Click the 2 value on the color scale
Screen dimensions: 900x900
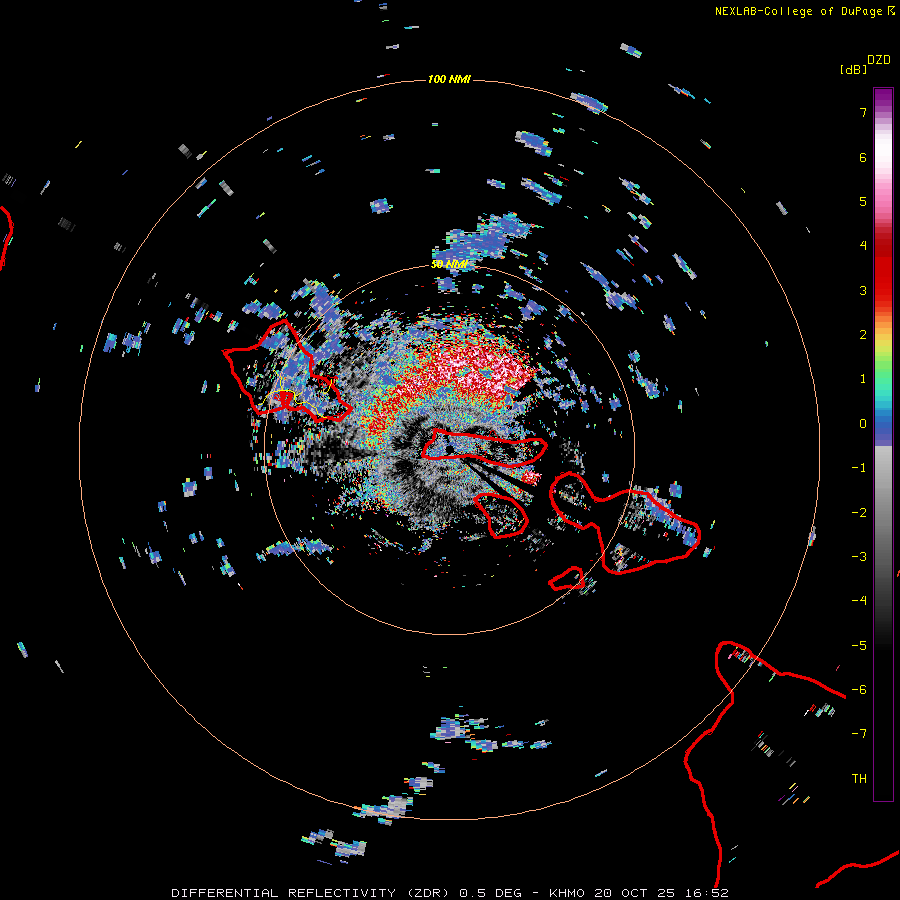pos(863,335)
